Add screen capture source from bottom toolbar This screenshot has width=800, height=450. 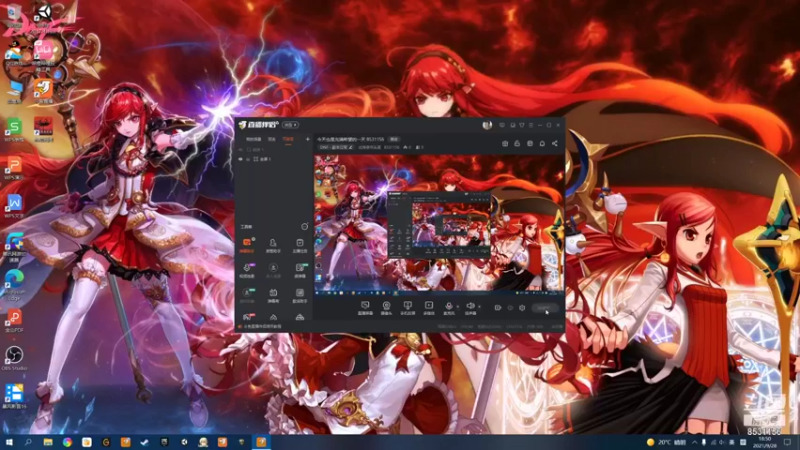coord(365,308)
